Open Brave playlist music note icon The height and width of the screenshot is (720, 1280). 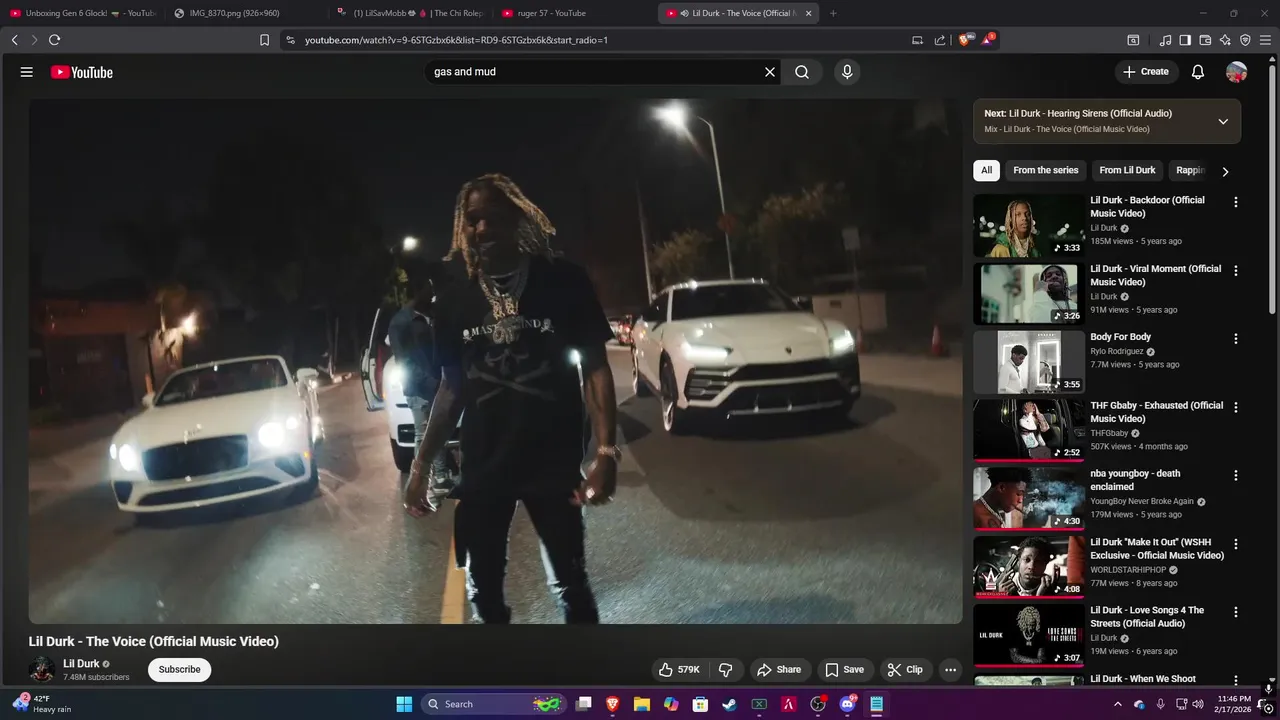tap(1165, 40)
